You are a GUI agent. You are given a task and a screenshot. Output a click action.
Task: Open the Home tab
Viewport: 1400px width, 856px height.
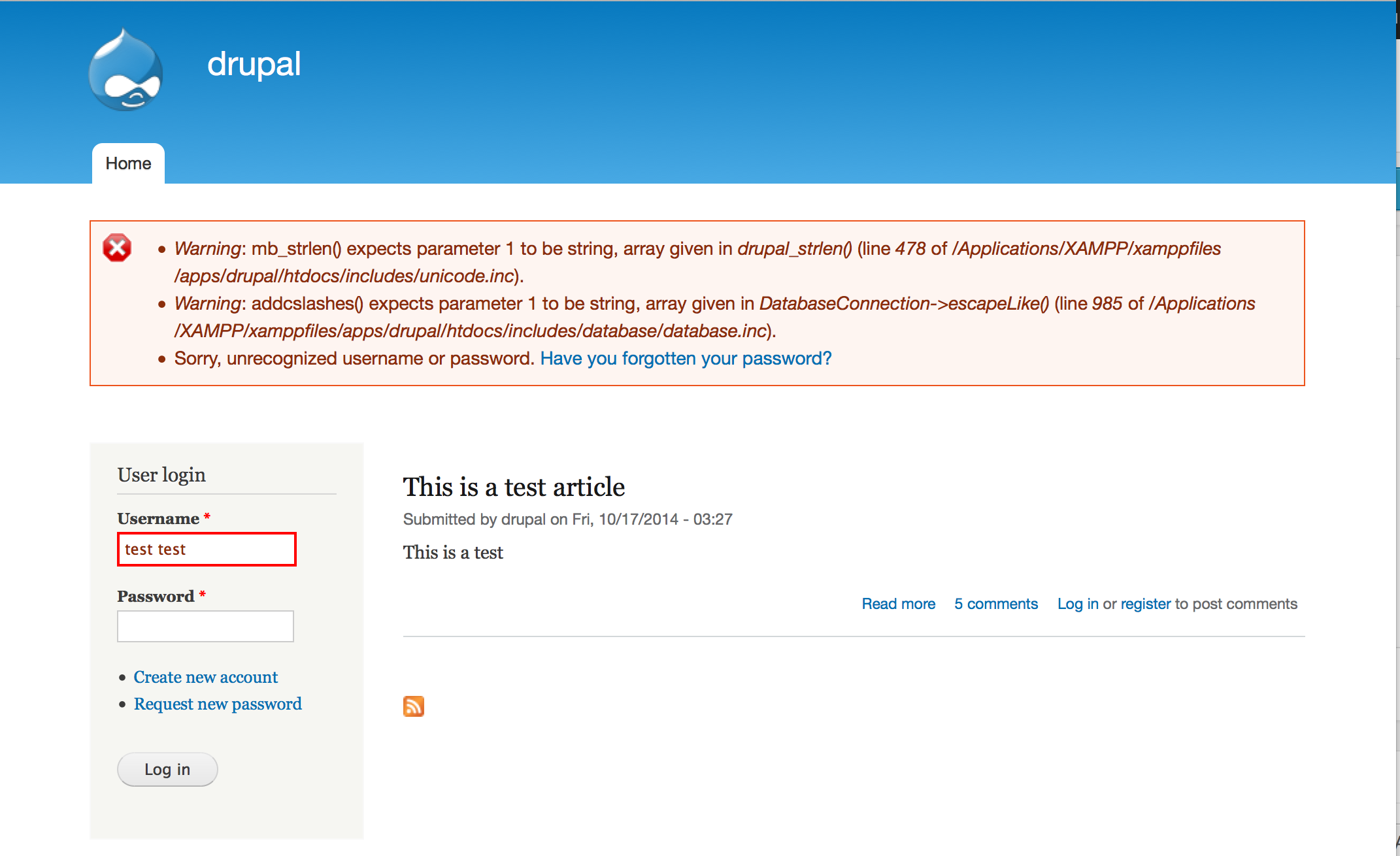point(128,163)
